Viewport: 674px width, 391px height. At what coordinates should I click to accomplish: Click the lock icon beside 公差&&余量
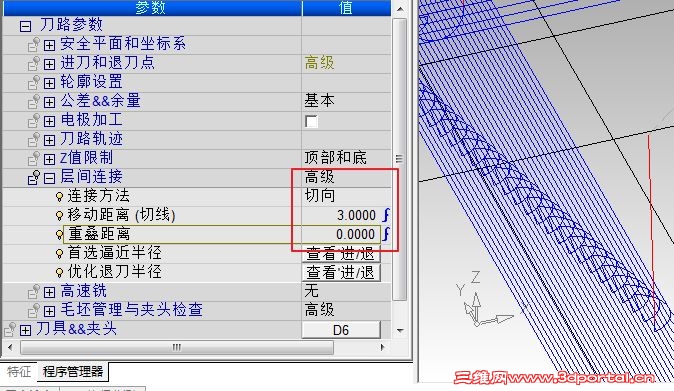pos(34,101)
